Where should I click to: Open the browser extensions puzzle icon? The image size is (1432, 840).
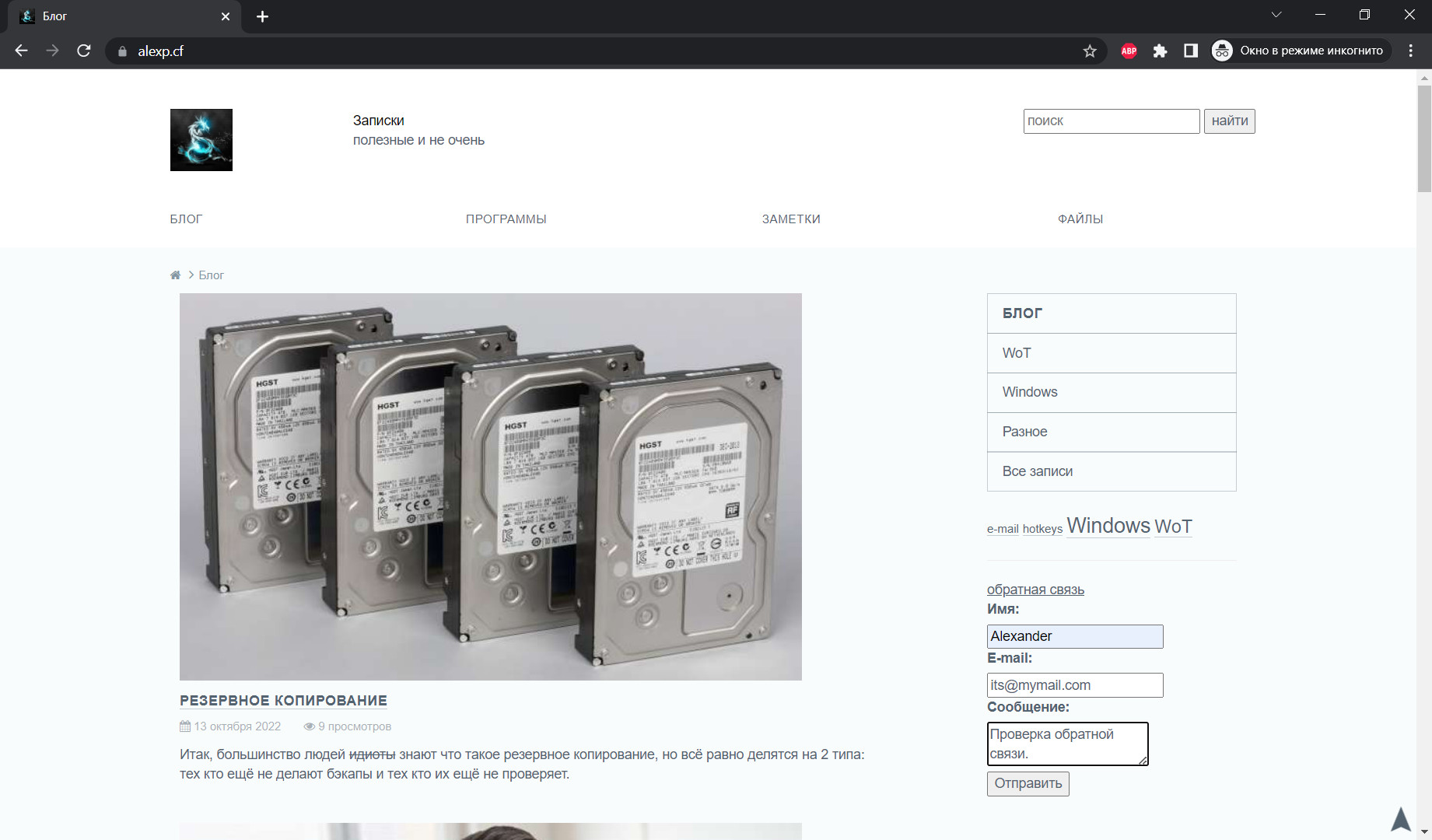coord(1160,51)
